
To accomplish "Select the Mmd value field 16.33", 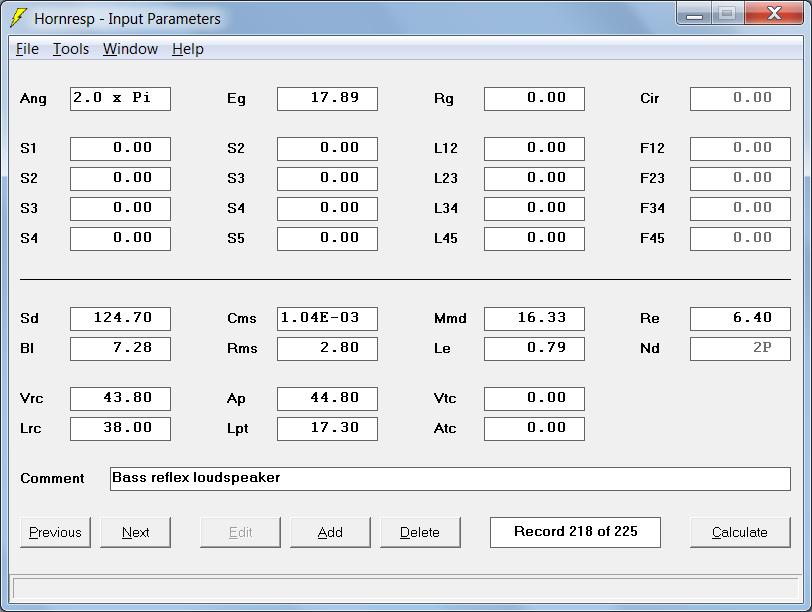I will coord(534,319).
